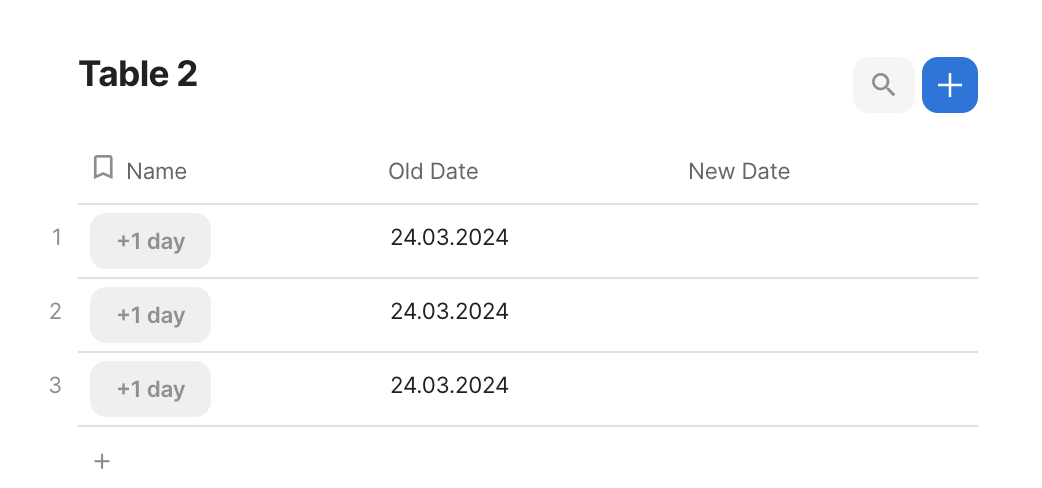Open the table search magnifier
Viewport: 1042px width, 488px height.
pyautogui.click(x=883, y=85)
